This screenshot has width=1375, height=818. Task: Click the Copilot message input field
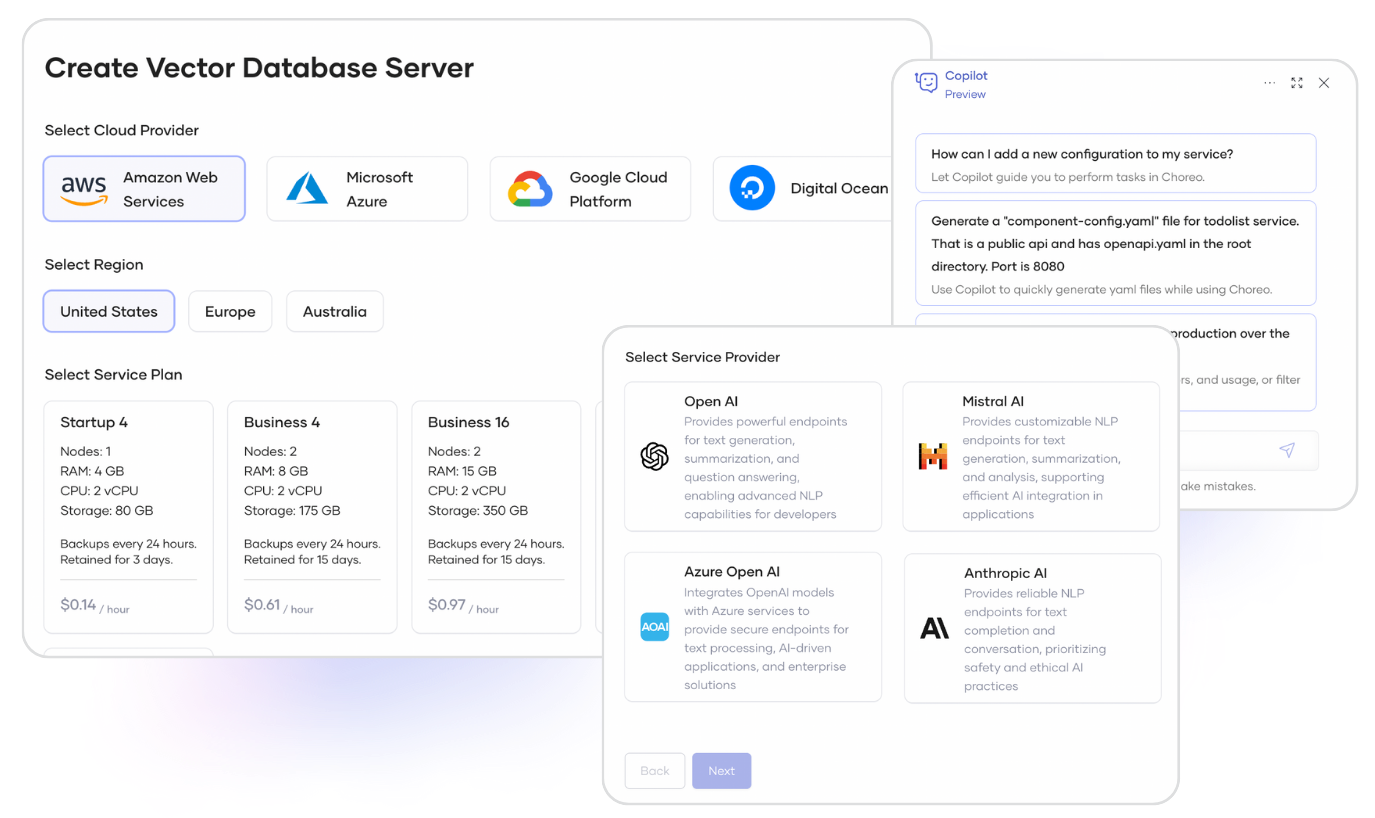pyautogui.click(x=1247, y=450)
